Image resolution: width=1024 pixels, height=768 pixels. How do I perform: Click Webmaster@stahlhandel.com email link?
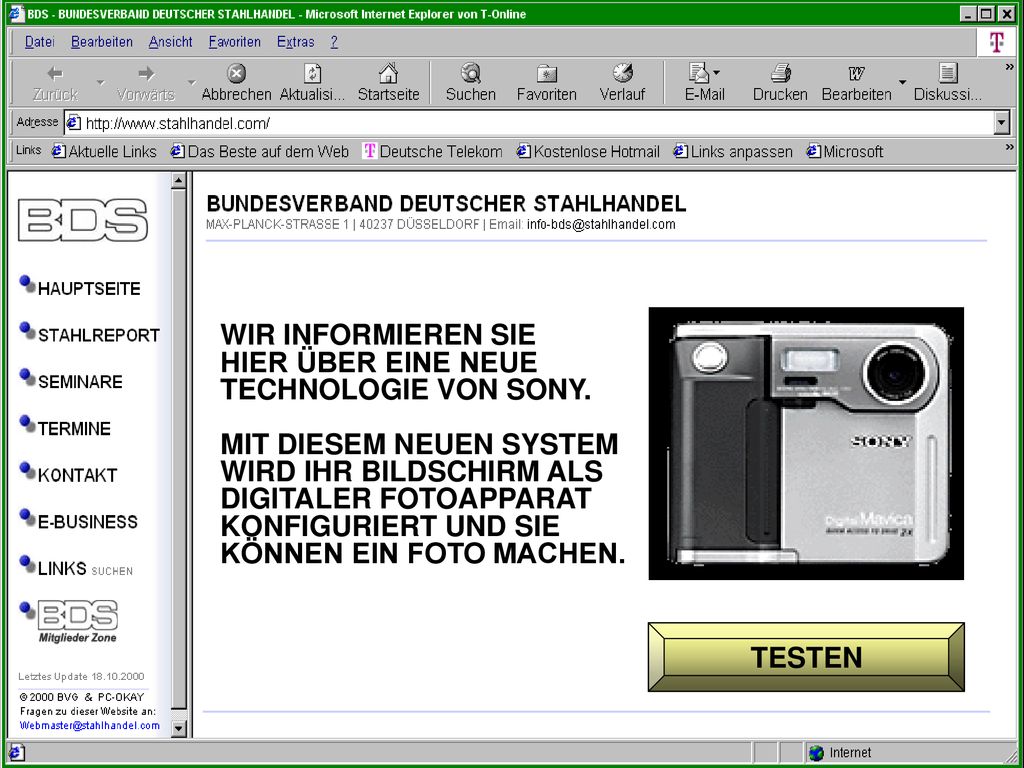click(x=89, y=726)
